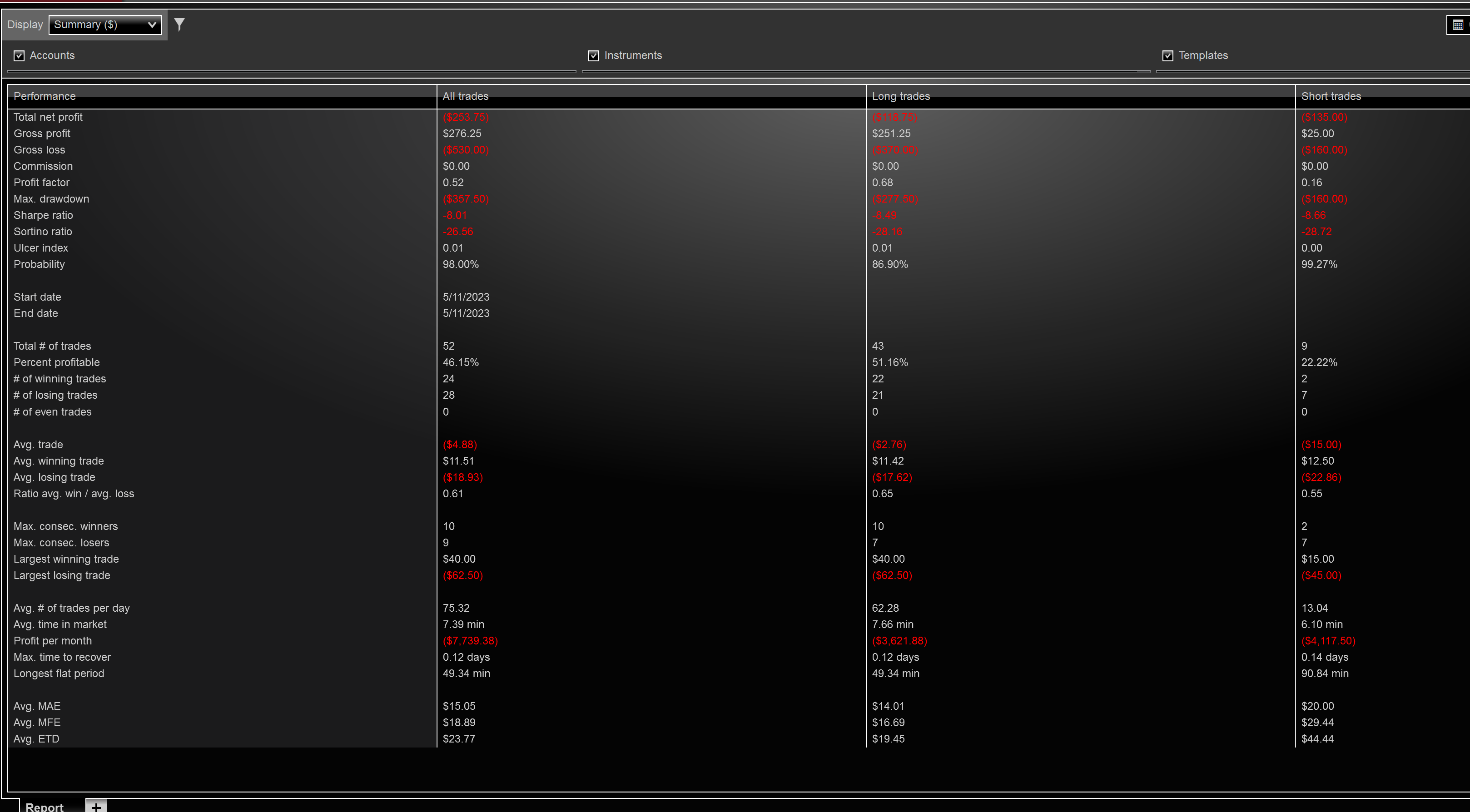Viewport: 1470px width, 812px height.
Task: Click # of losing trades label
Action: point(55,396)
